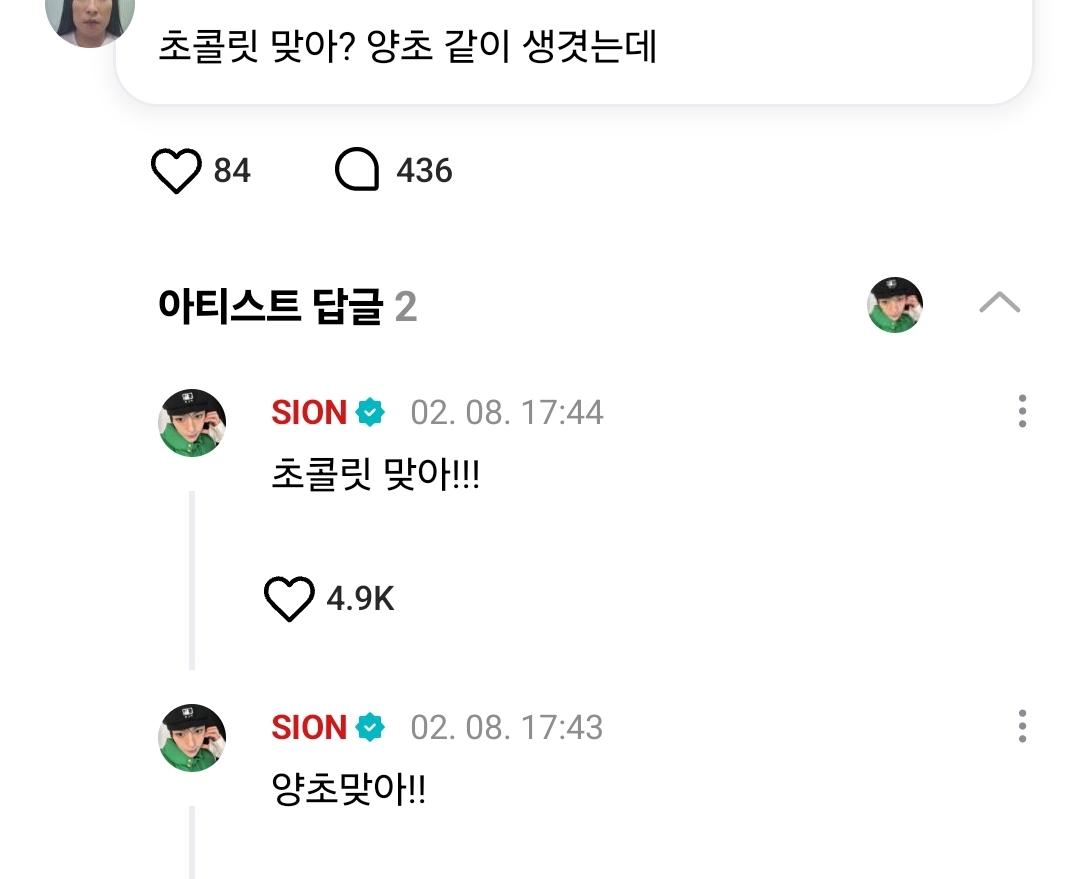Open SION's profile from the 17:44 reply name
Image resolution: width=1080 pixels, height=879 pixels.
(309, 412)
